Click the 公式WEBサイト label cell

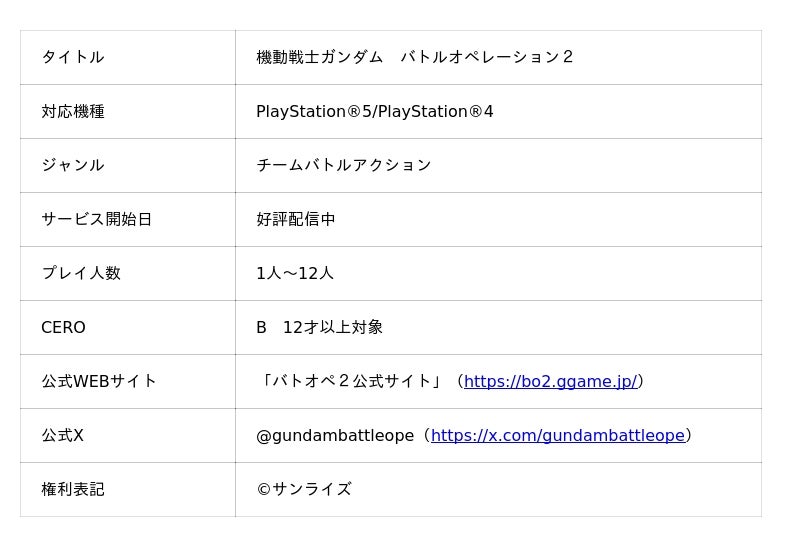99,381
